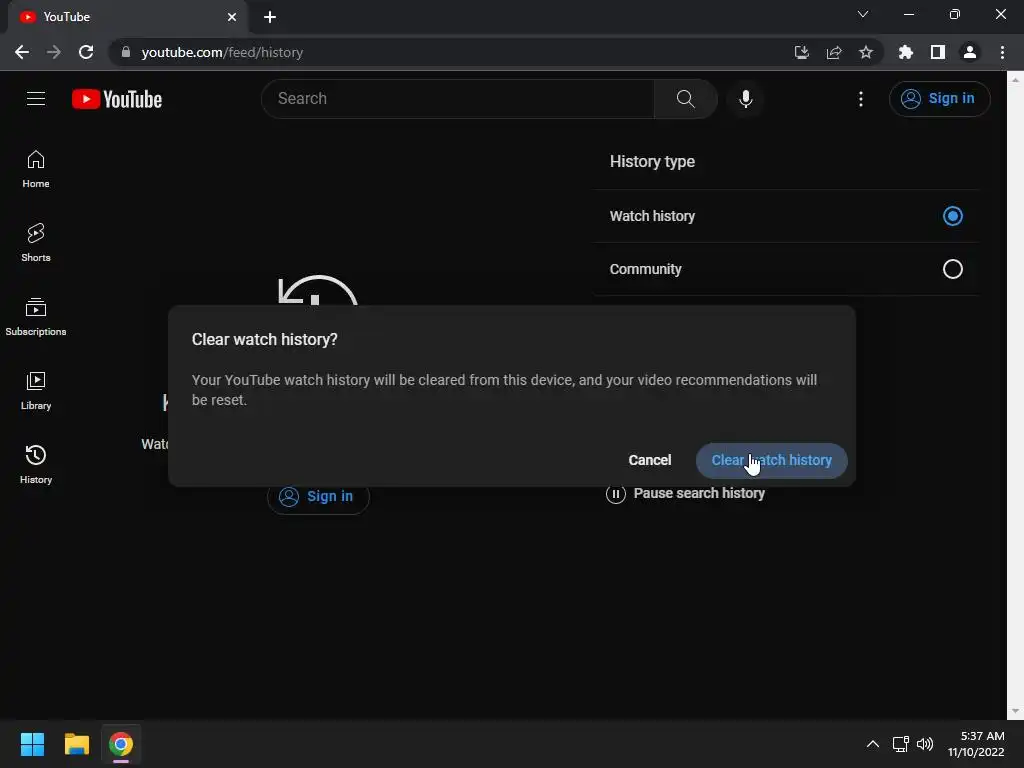Viewport: 1024px width, 768px height.
Task: Close the YouTube tab
Action: 232,17
